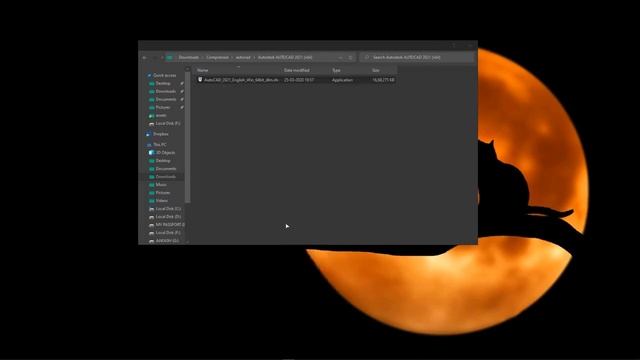
Task: Open the address bar history dropdown
Action: click(x=340, y=58)
